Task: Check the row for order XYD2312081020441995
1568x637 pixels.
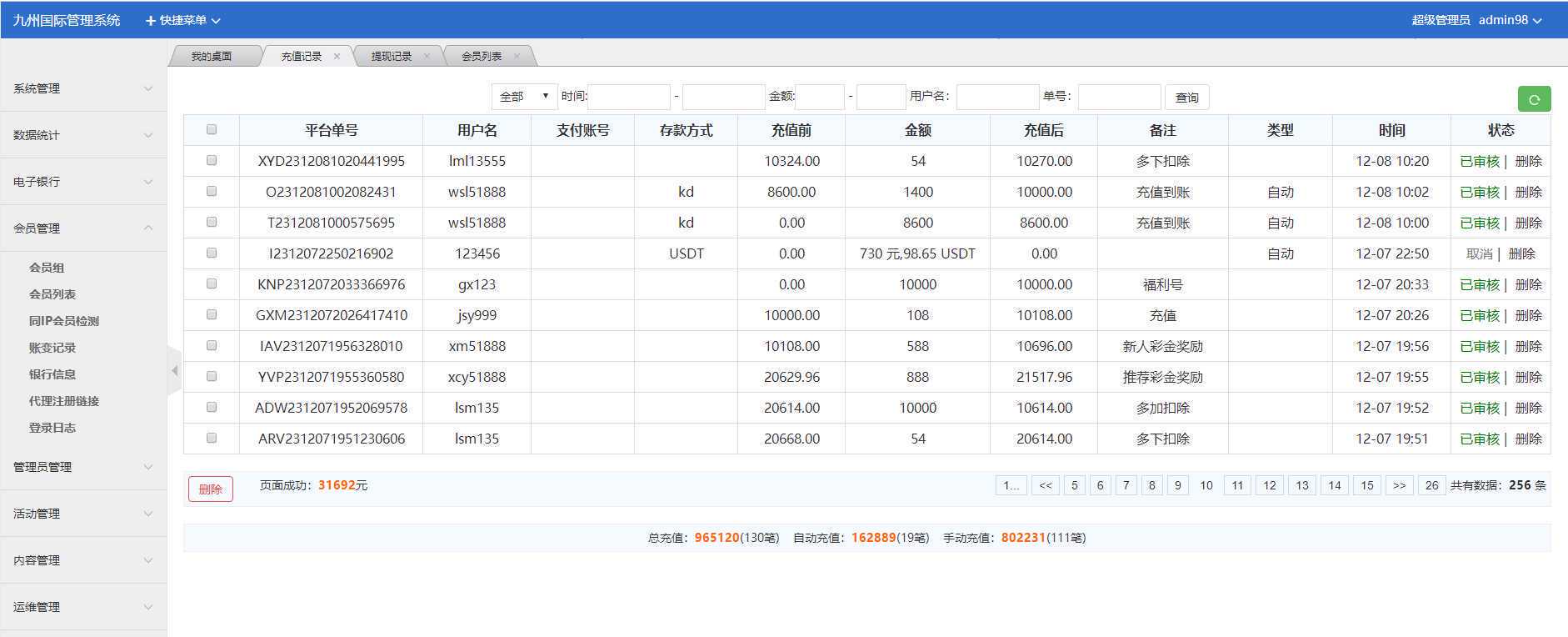Action: click(212, 160)
